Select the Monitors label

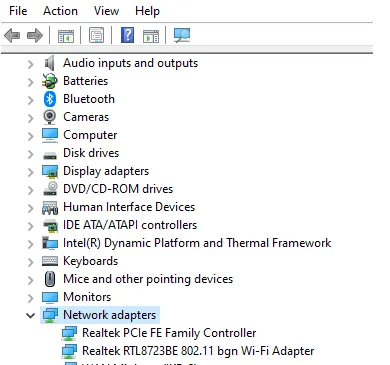coord(87,297)
